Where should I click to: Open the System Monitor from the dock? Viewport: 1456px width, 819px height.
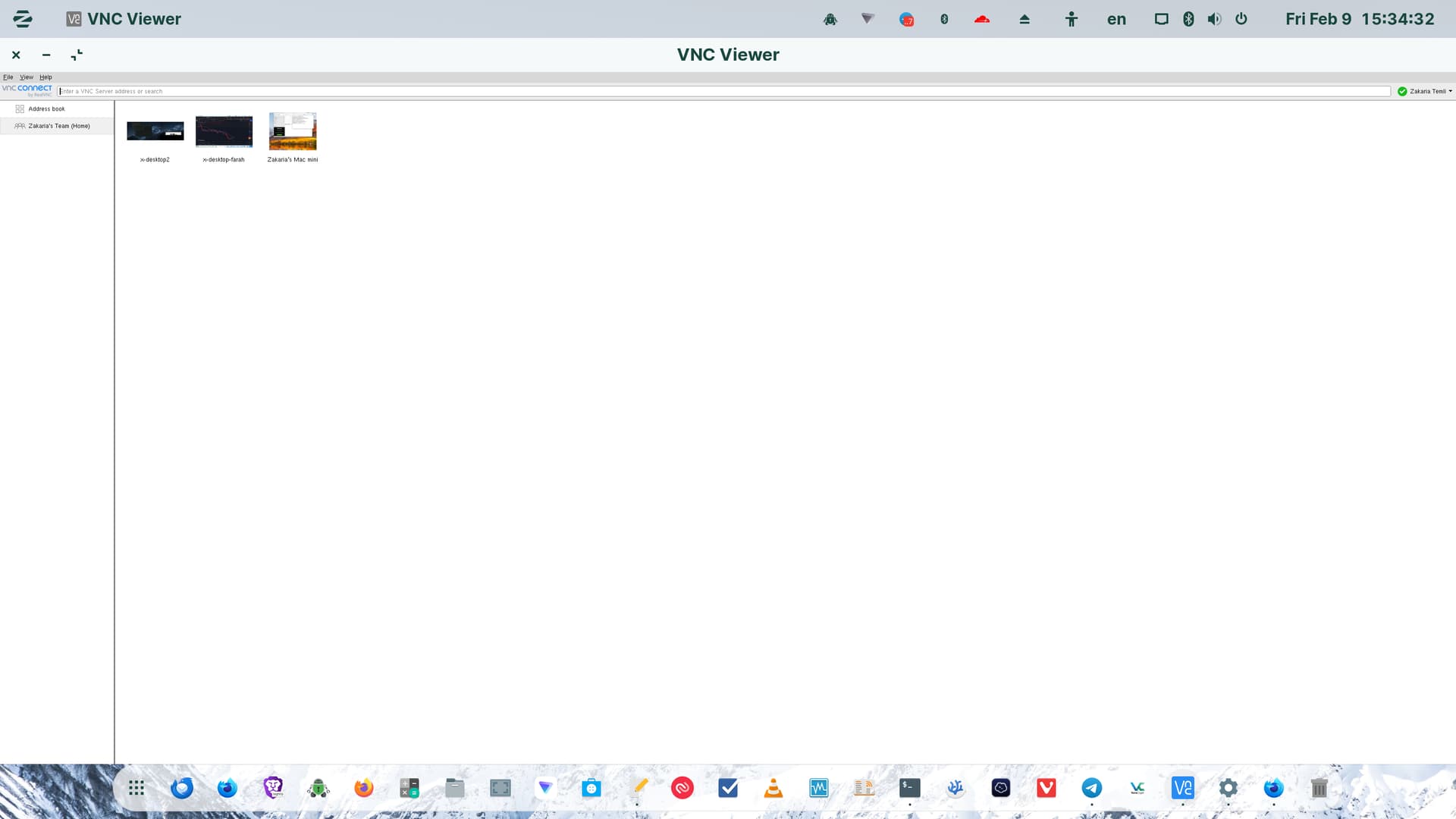[x=819, y=789]
